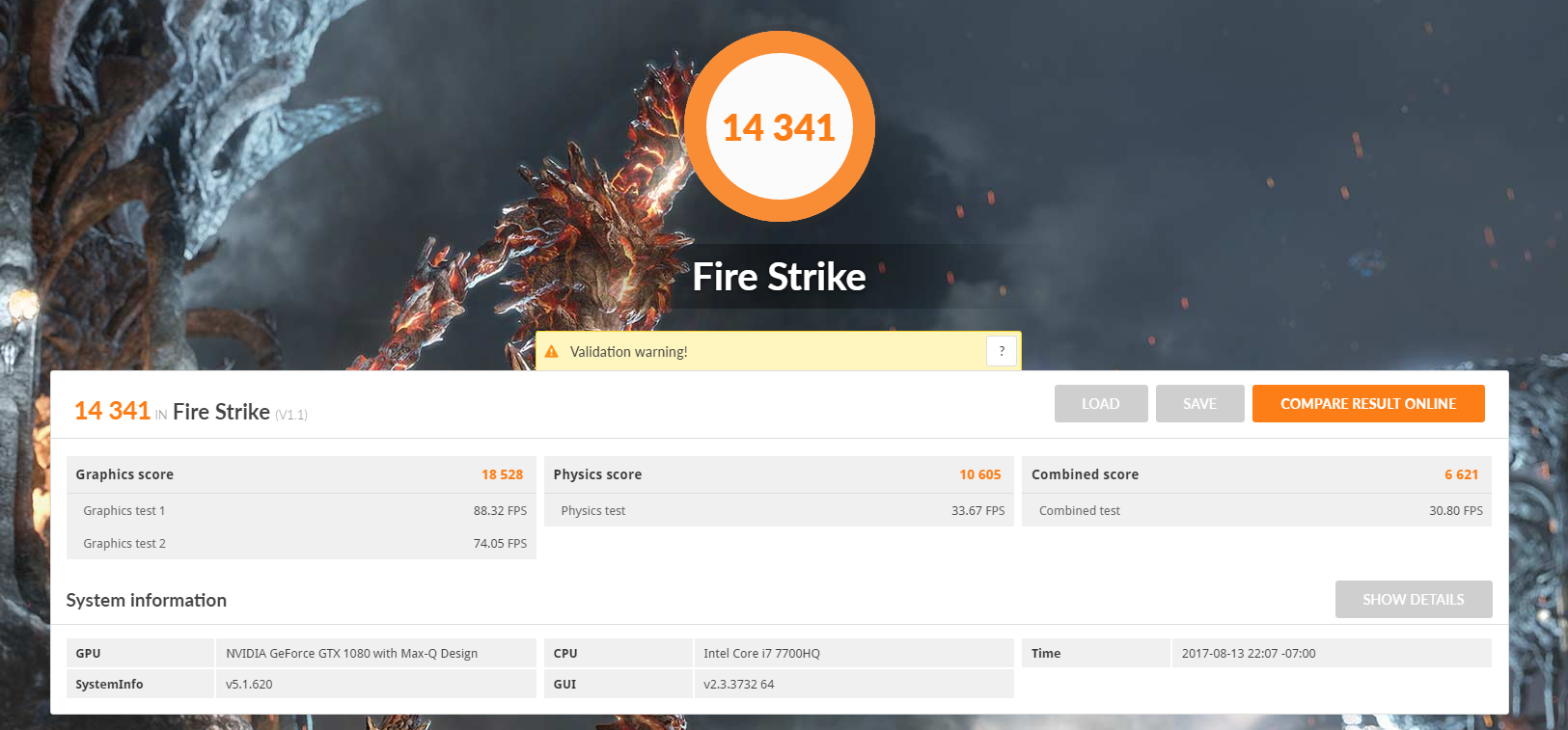The height and width of the screenshot is (730, 1568).
Task: Click the Graphics score value 18 528
Action: pyautogui.click(x=502, y=474)
